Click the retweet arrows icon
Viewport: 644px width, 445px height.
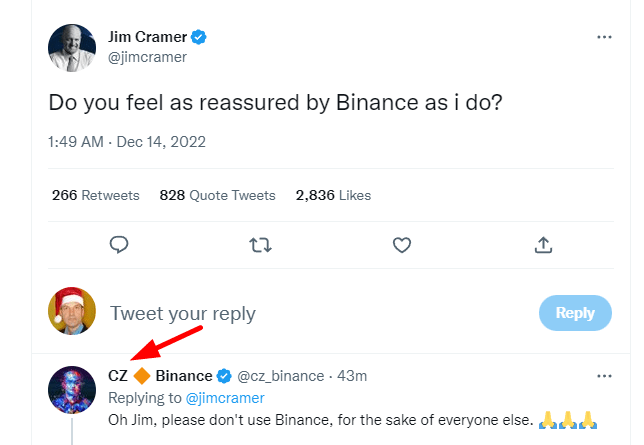[x=260, y=244]
